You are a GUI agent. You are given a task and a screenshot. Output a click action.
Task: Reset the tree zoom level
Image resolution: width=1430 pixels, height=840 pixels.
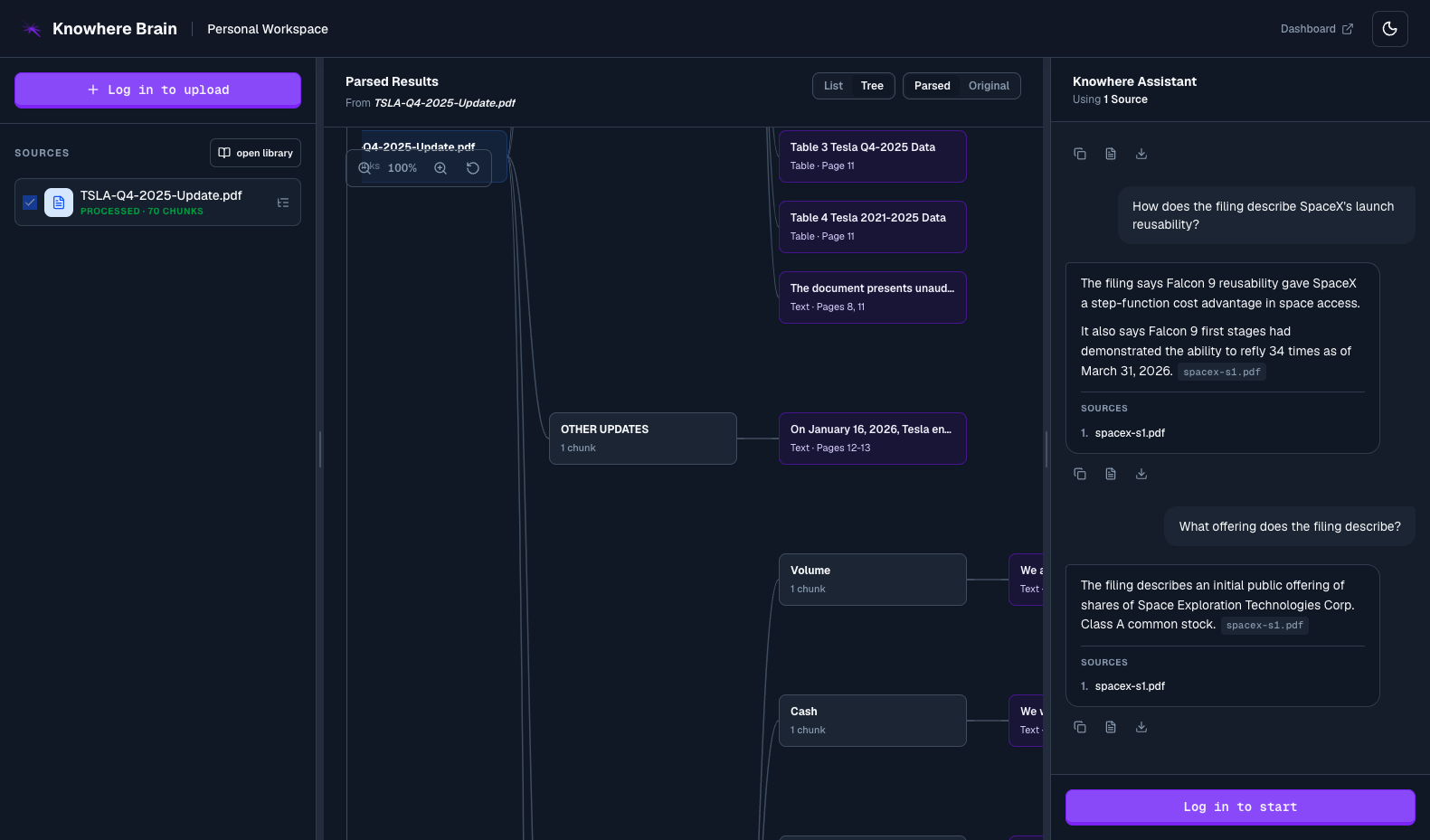[473, 168]
